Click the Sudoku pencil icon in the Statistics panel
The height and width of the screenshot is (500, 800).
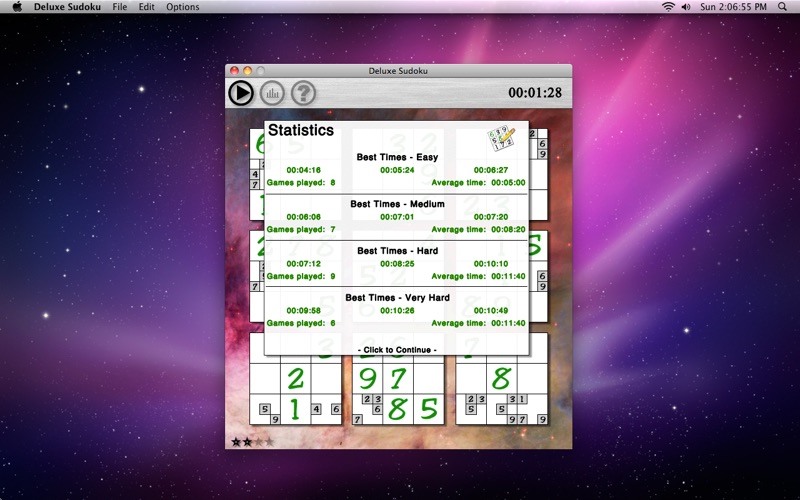[x=502, y=138]
